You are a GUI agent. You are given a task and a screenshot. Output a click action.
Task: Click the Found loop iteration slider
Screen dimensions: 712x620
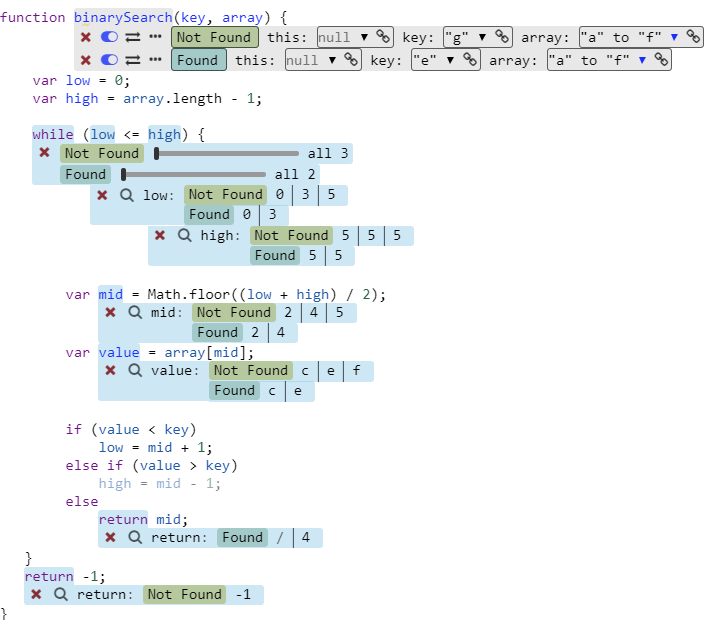[x=193, y=174]
